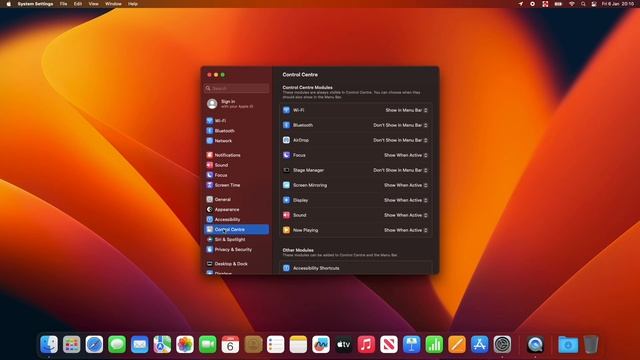
Task: Open Numbers from the Dock
Action: [x=434, y=344]
